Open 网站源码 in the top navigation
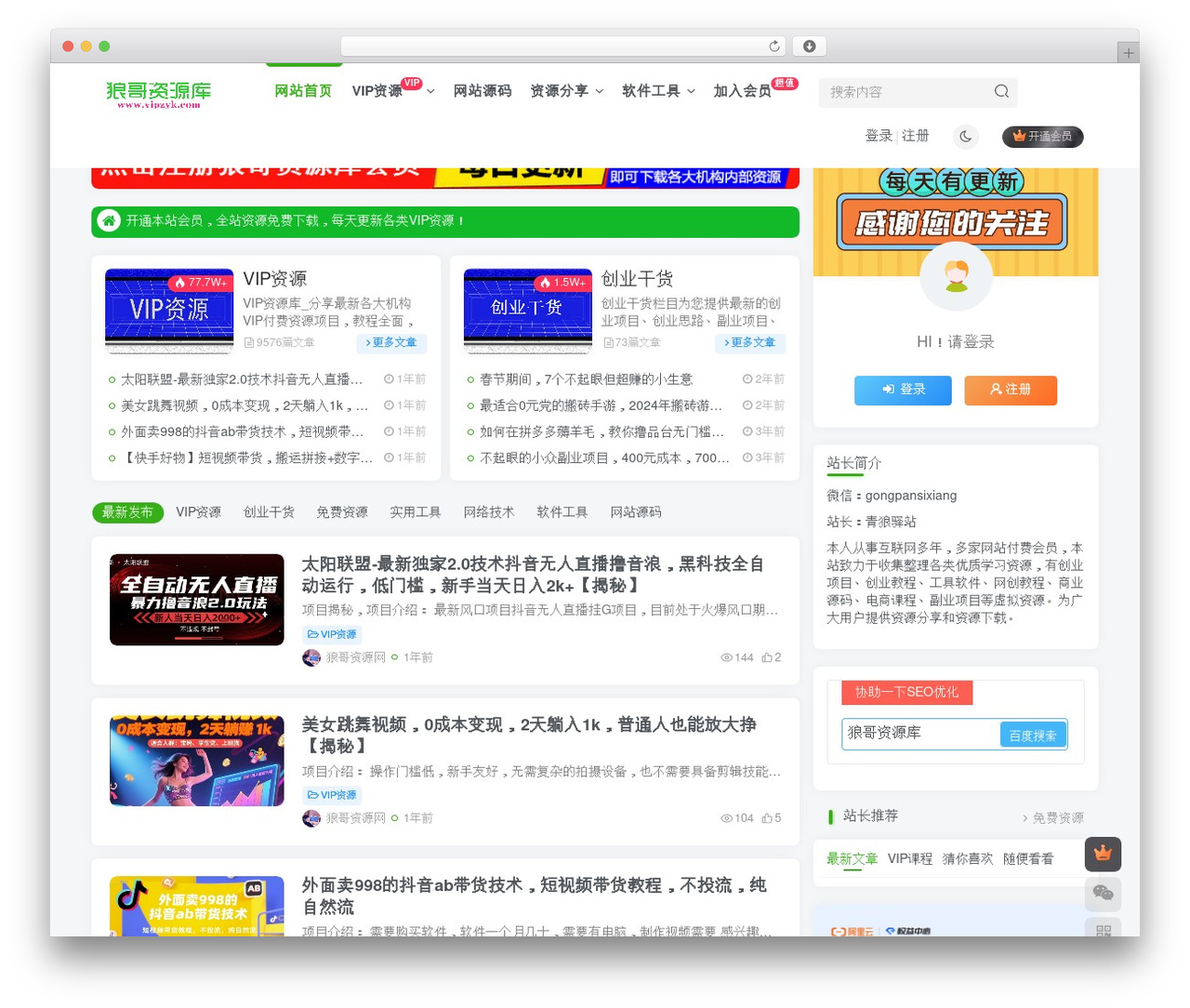The image size is (1190, 1008). point(483,91)
